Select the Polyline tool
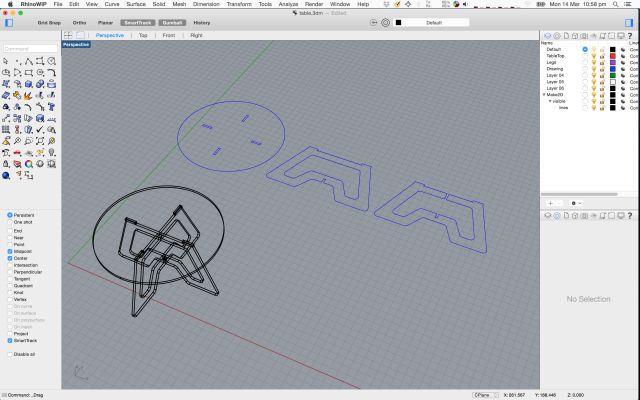This screenshot has height=400, width=640. (x=29, y=61)
